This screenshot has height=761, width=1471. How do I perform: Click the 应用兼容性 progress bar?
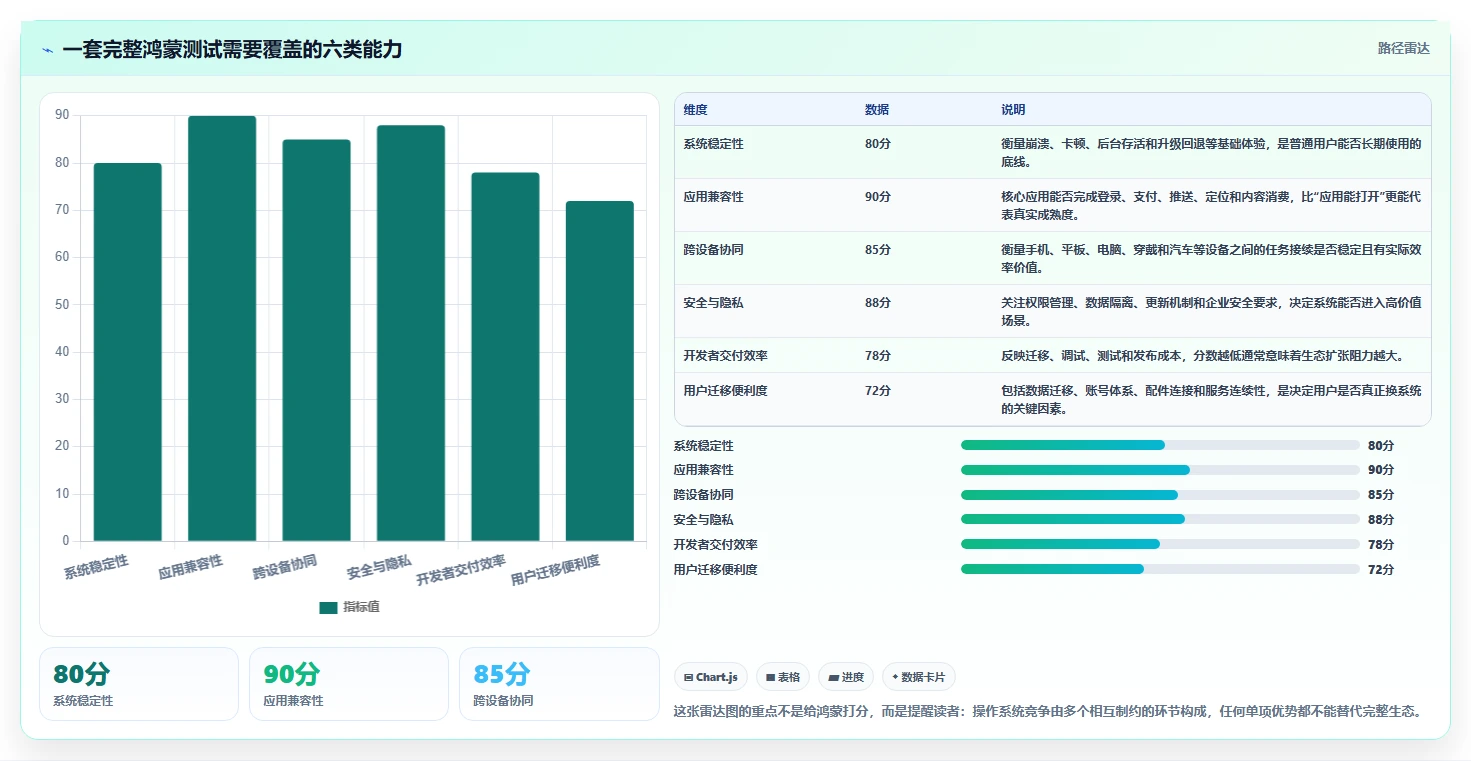(x=1160, y=470)
